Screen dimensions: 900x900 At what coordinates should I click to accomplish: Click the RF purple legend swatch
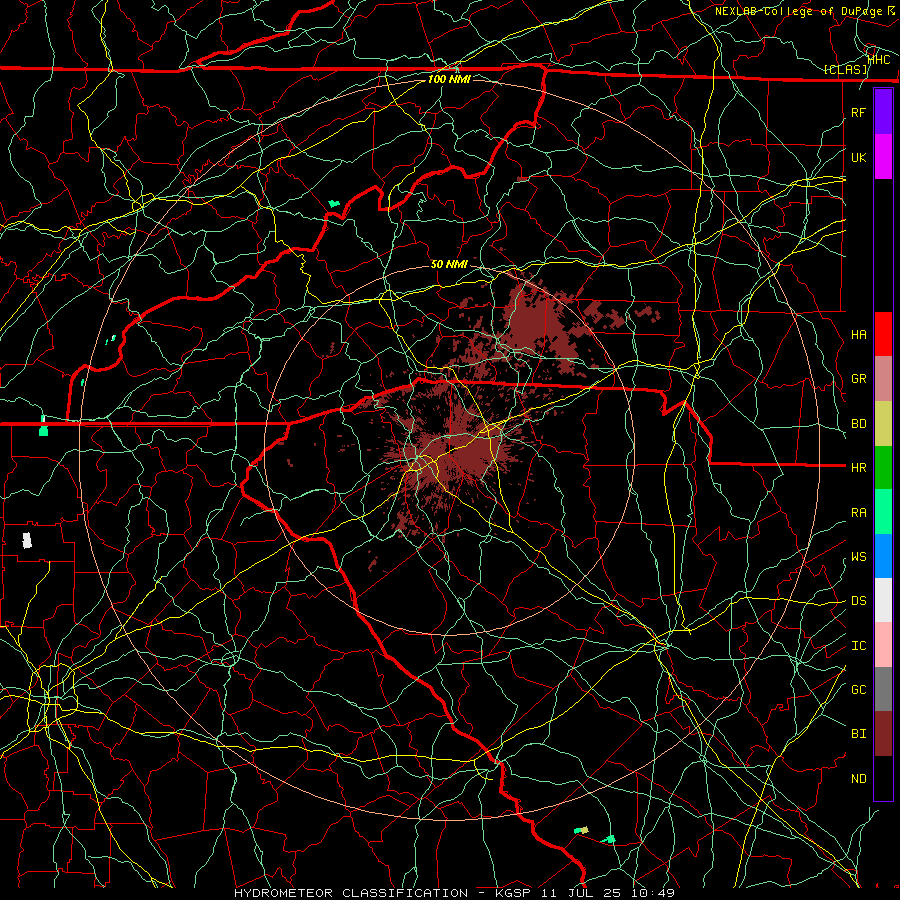coord(883,112)
